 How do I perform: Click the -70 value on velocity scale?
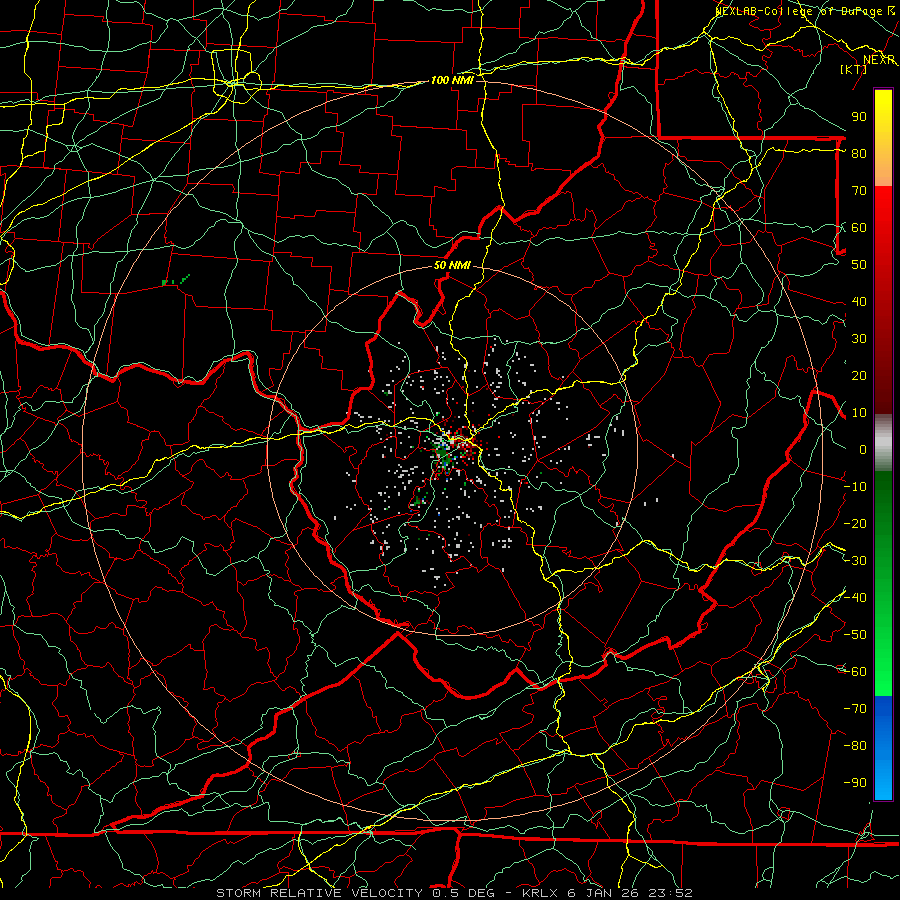[855, 709]
